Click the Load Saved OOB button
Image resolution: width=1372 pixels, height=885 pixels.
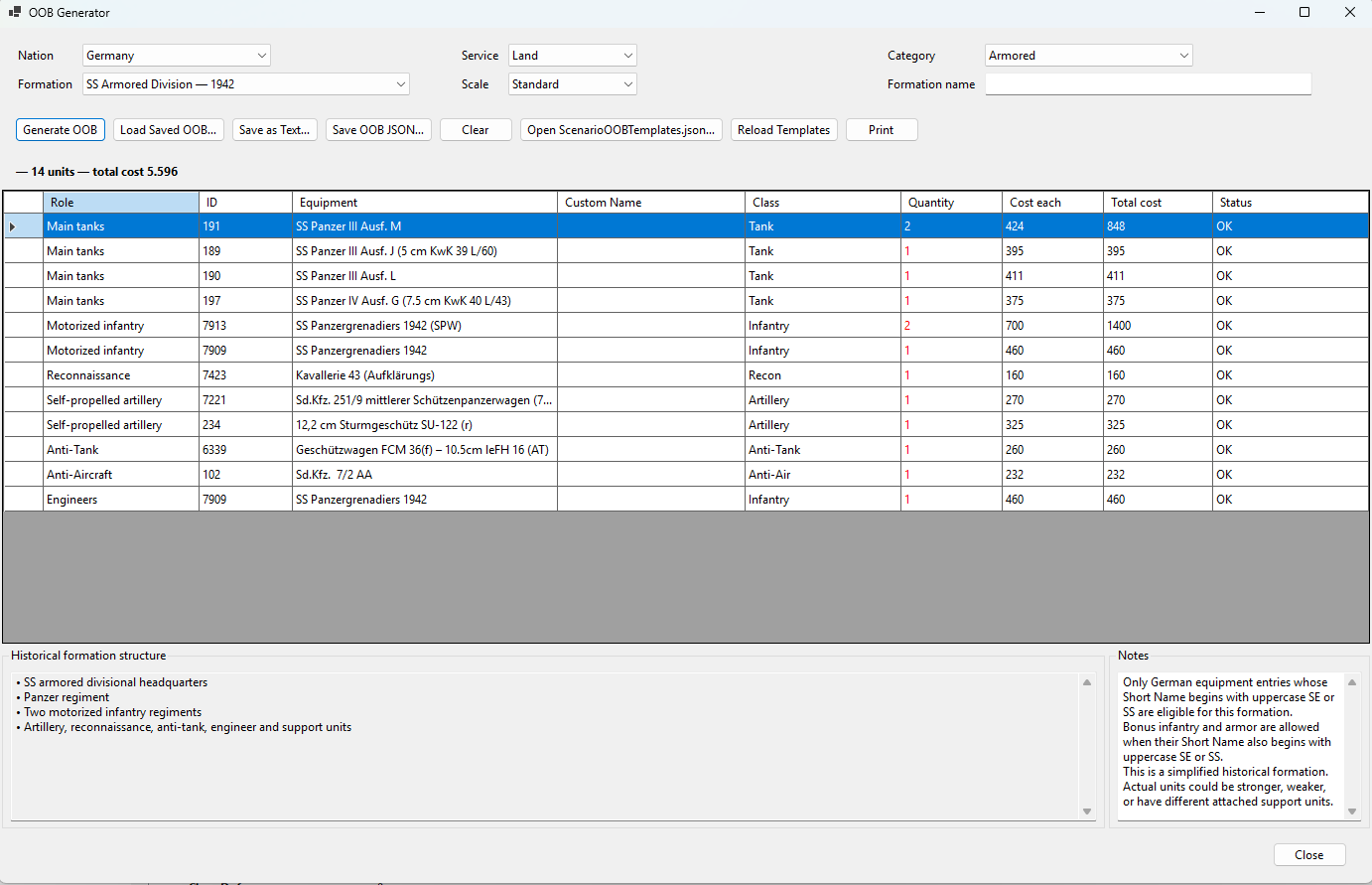pyautogui.click(x=169, y=130)
